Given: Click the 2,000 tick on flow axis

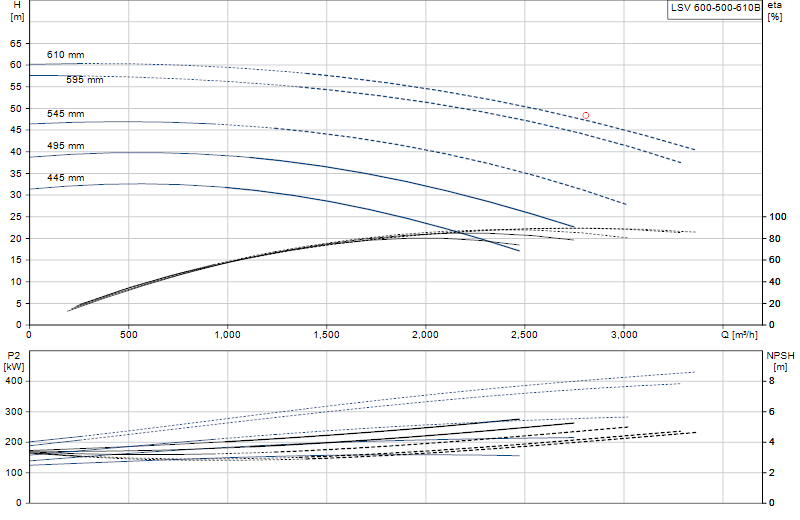Looking at the screenshot, I should click(x=426, y=335).
